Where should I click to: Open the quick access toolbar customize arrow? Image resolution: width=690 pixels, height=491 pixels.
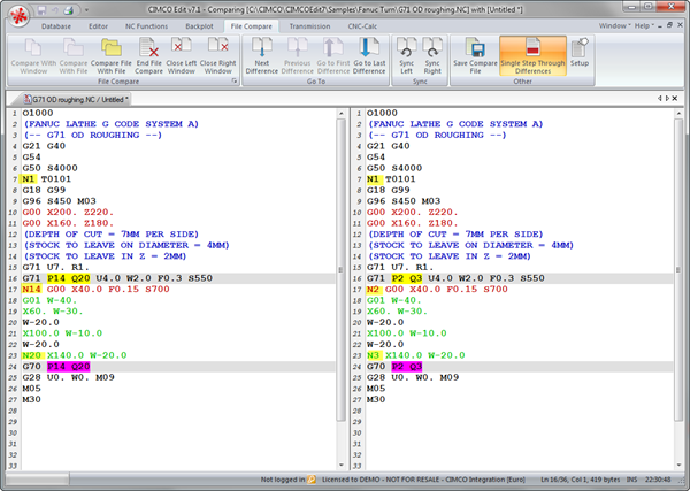87,10
